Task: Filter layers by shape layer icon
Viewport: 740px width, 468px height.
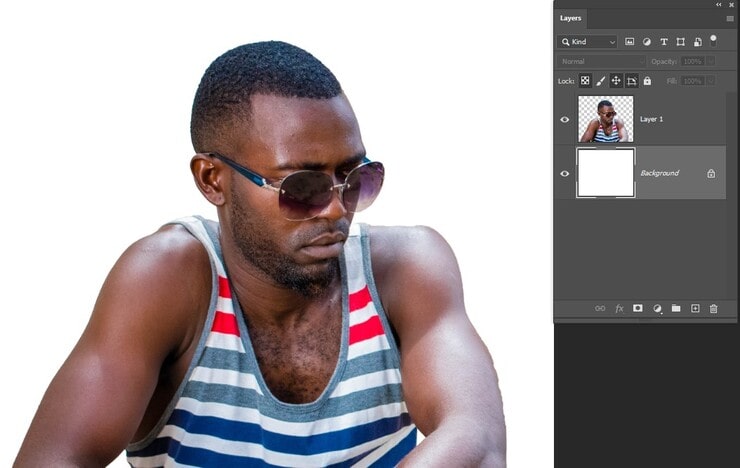Action: [681, 42]
